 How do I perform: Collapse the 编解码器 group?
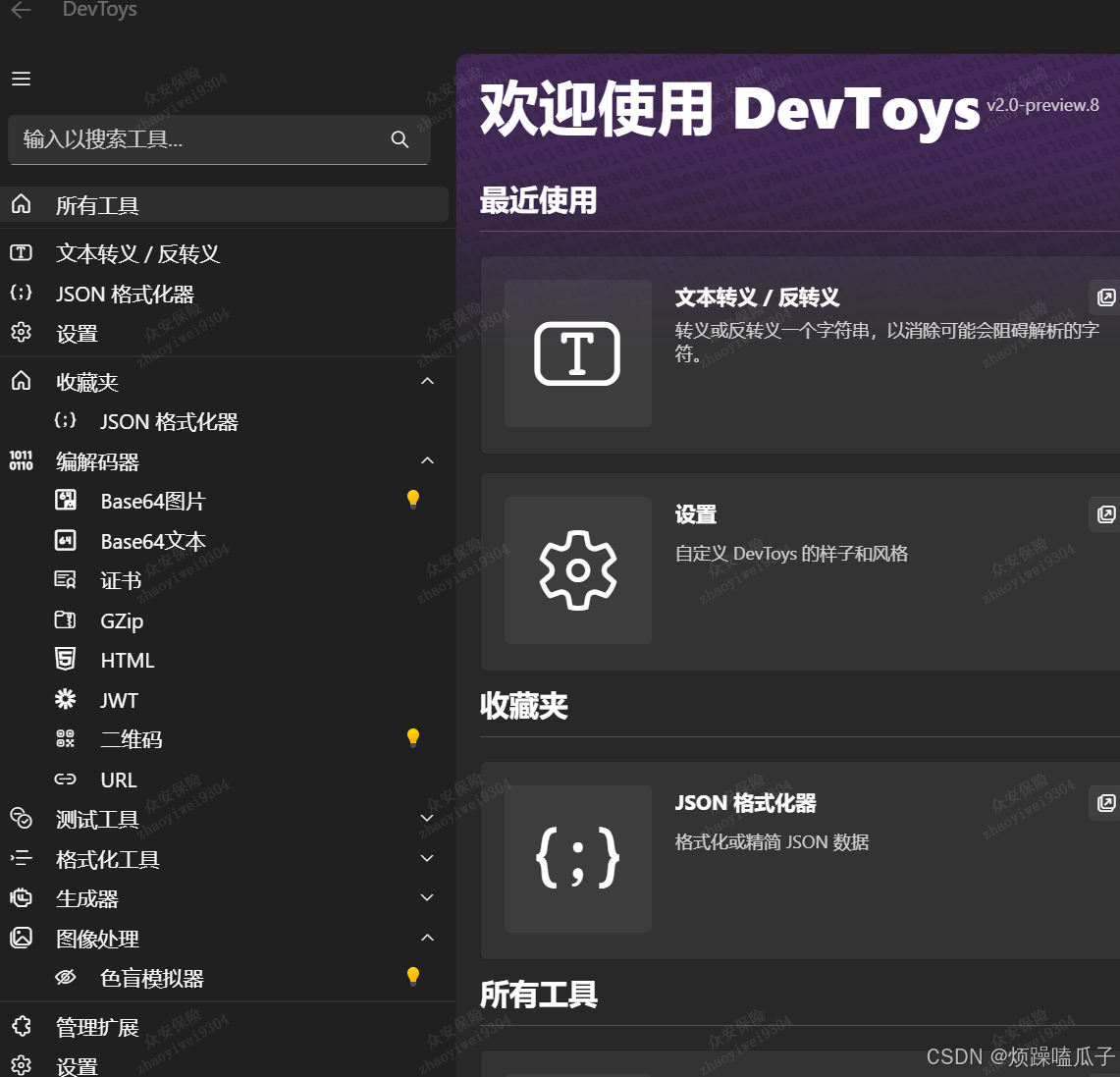[427, 460]
